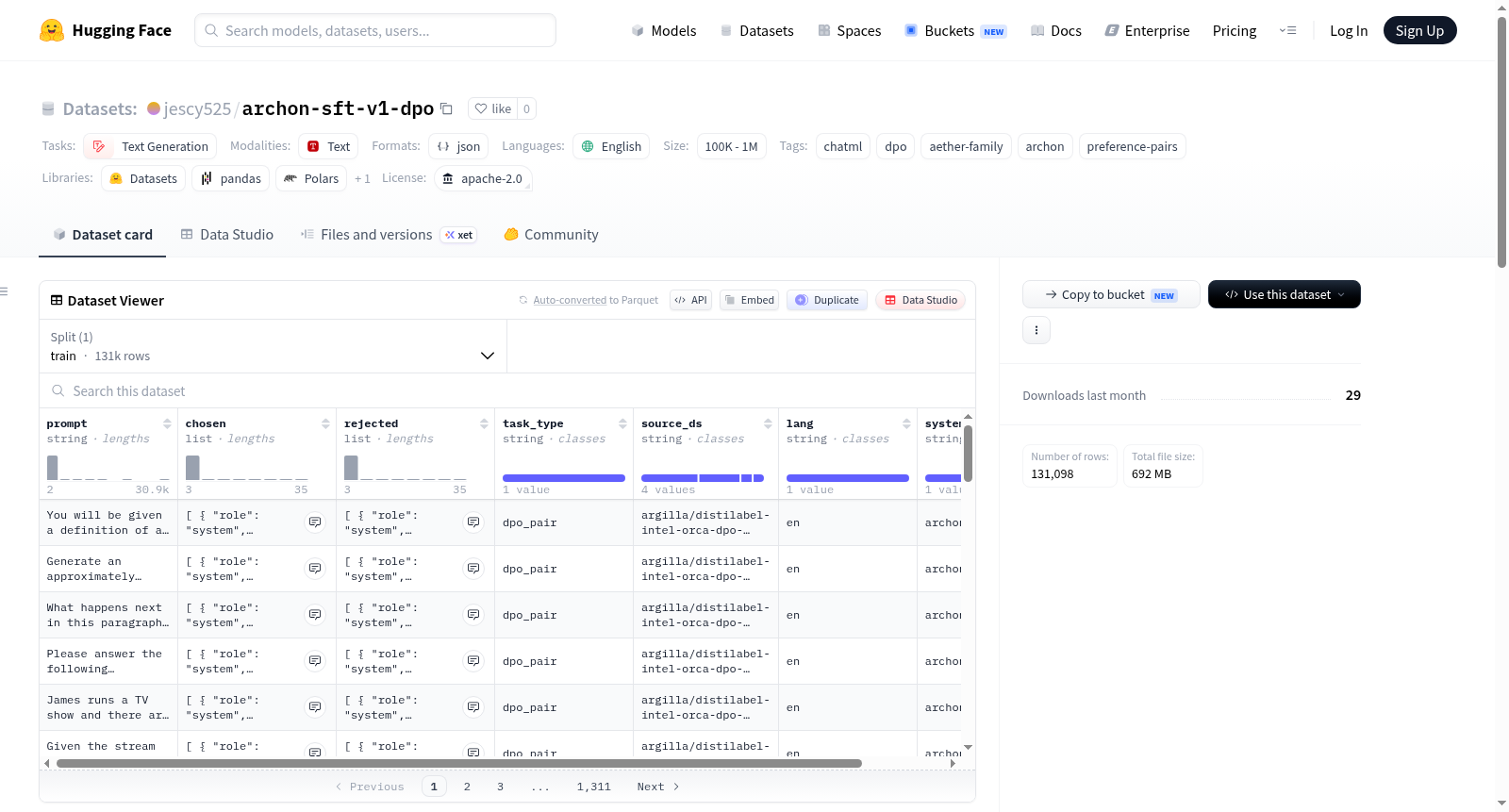
Task: Click the Duplicate button
Action: [827, 300]
